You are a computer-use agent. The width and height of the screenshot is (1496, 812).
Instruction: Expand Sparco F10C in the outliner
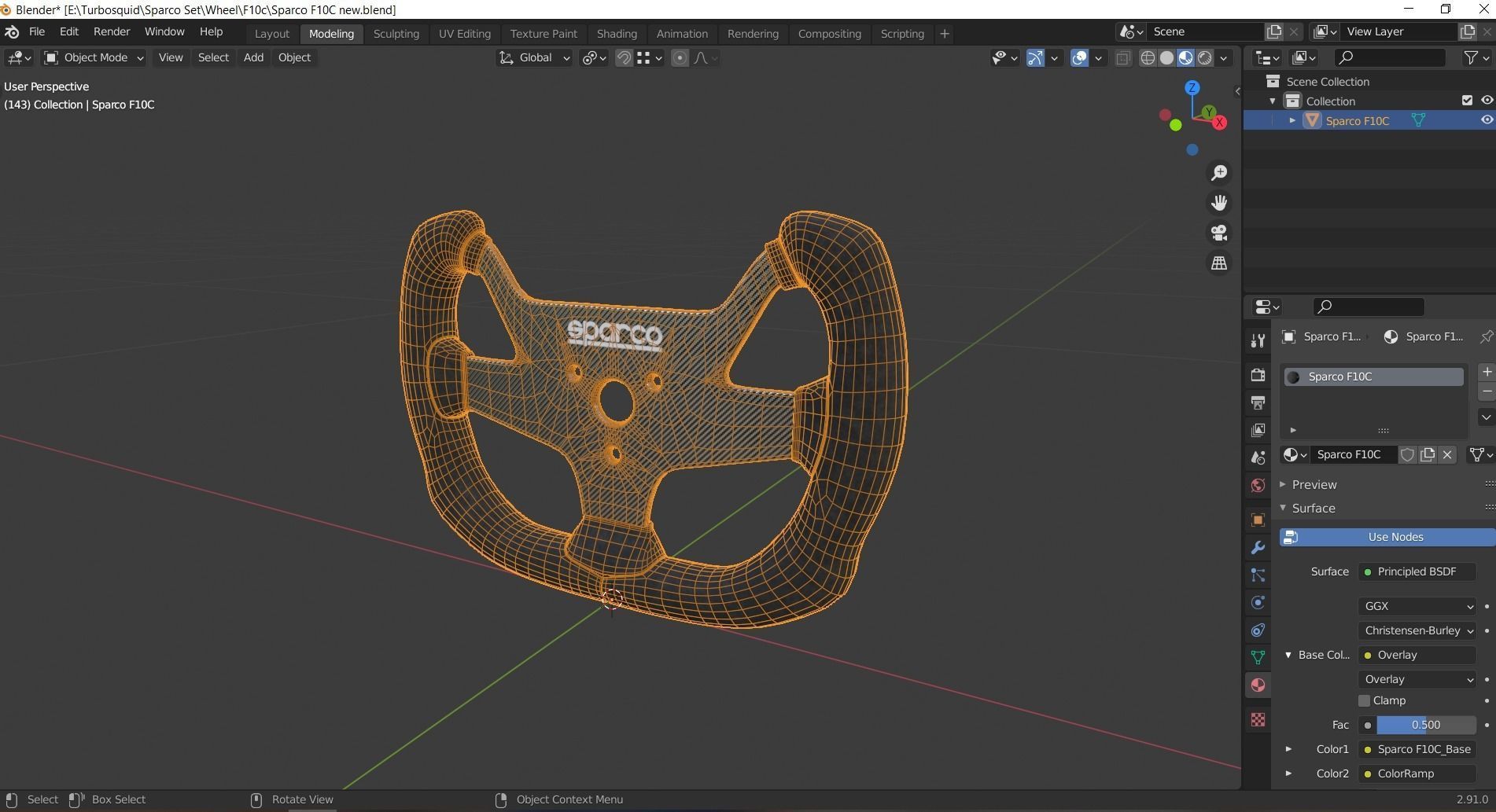(x=1292, y=120)
